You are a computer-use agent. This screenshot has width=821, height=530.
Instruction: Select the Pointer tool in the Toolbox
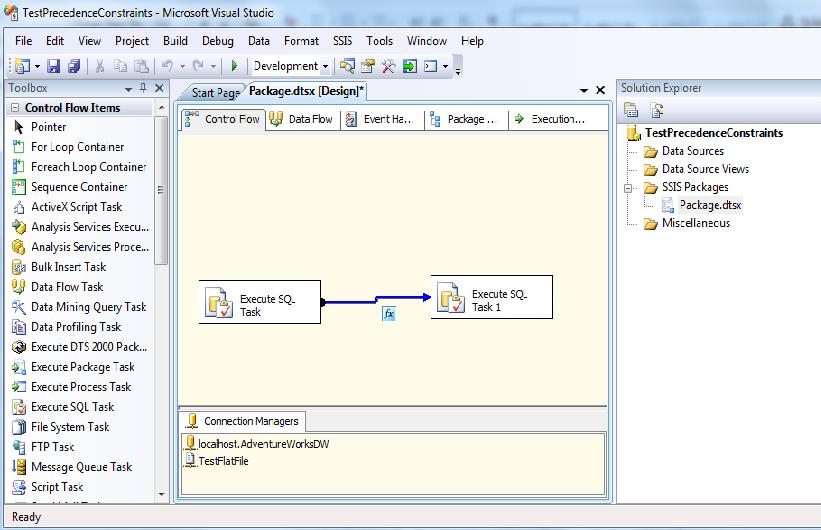point(48,127)
